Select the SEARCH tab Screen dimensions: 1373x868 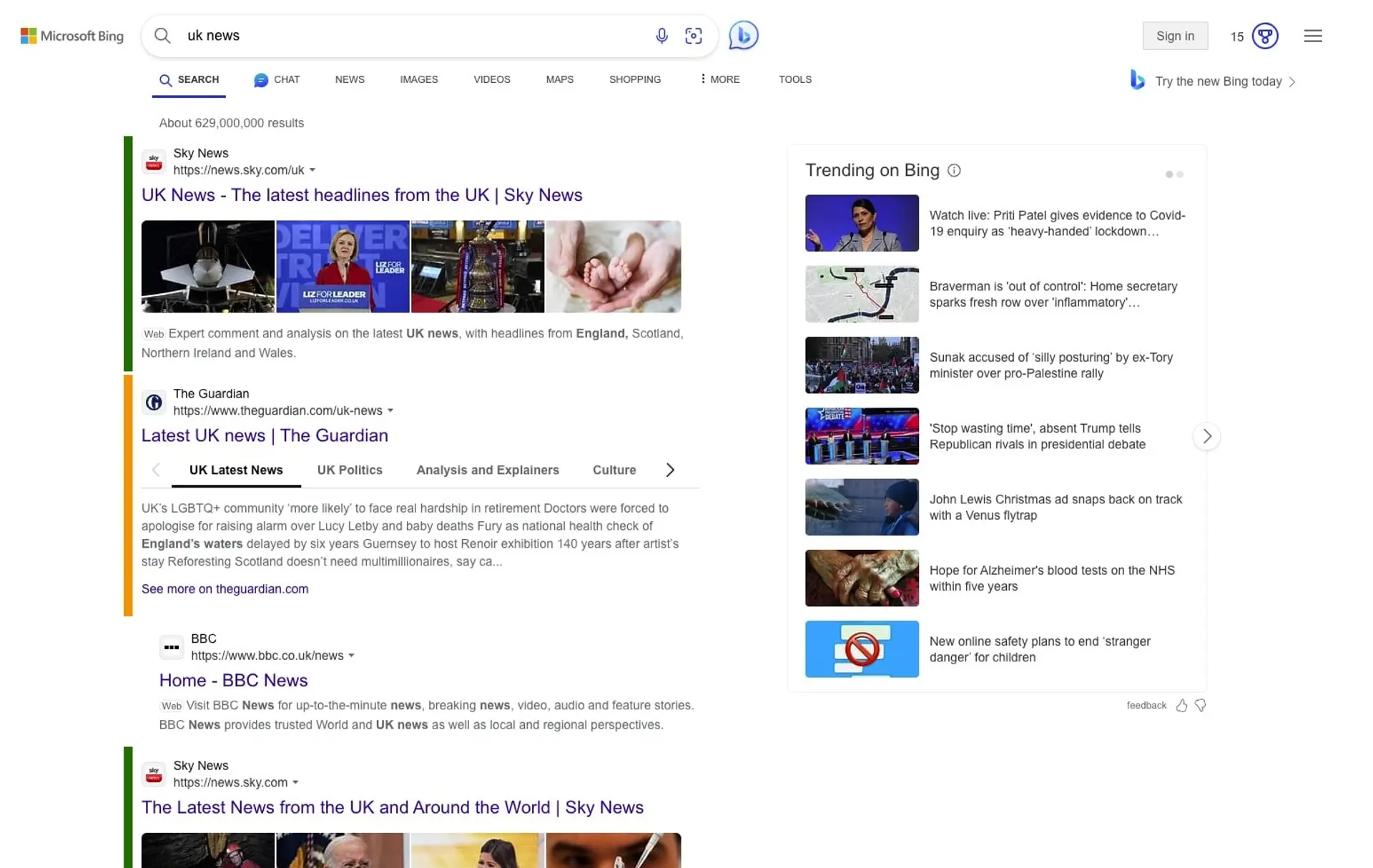(x=189, y=80)
